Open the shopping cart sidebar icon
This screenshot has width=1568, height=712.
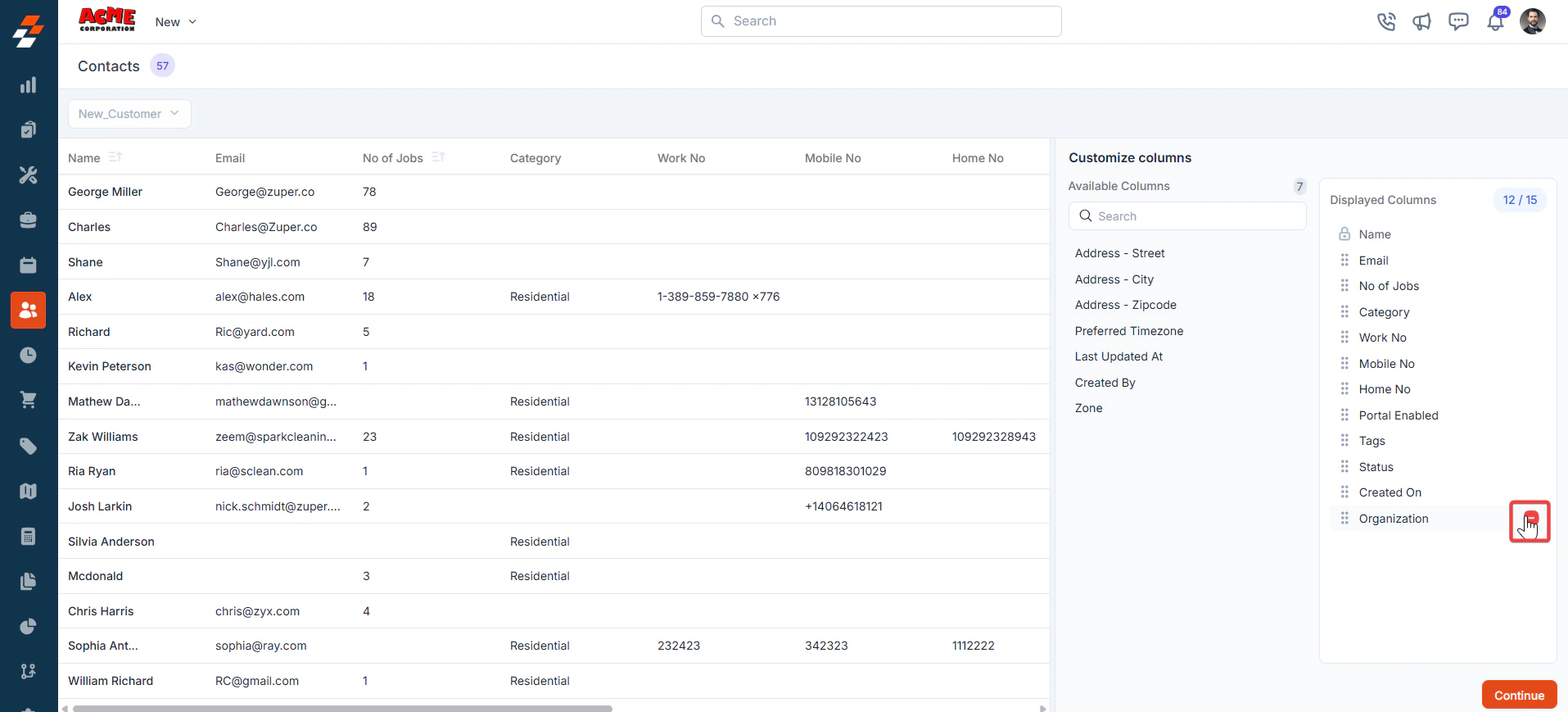pyautogui.click(x=29, y=400)
